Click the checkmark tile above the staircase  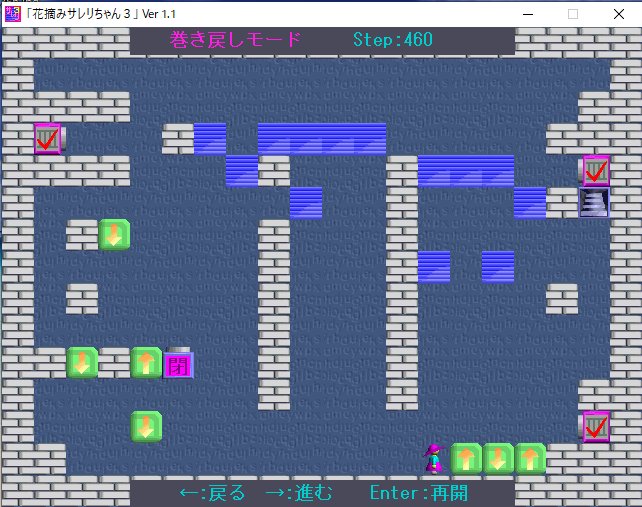[x=595, y=170]
